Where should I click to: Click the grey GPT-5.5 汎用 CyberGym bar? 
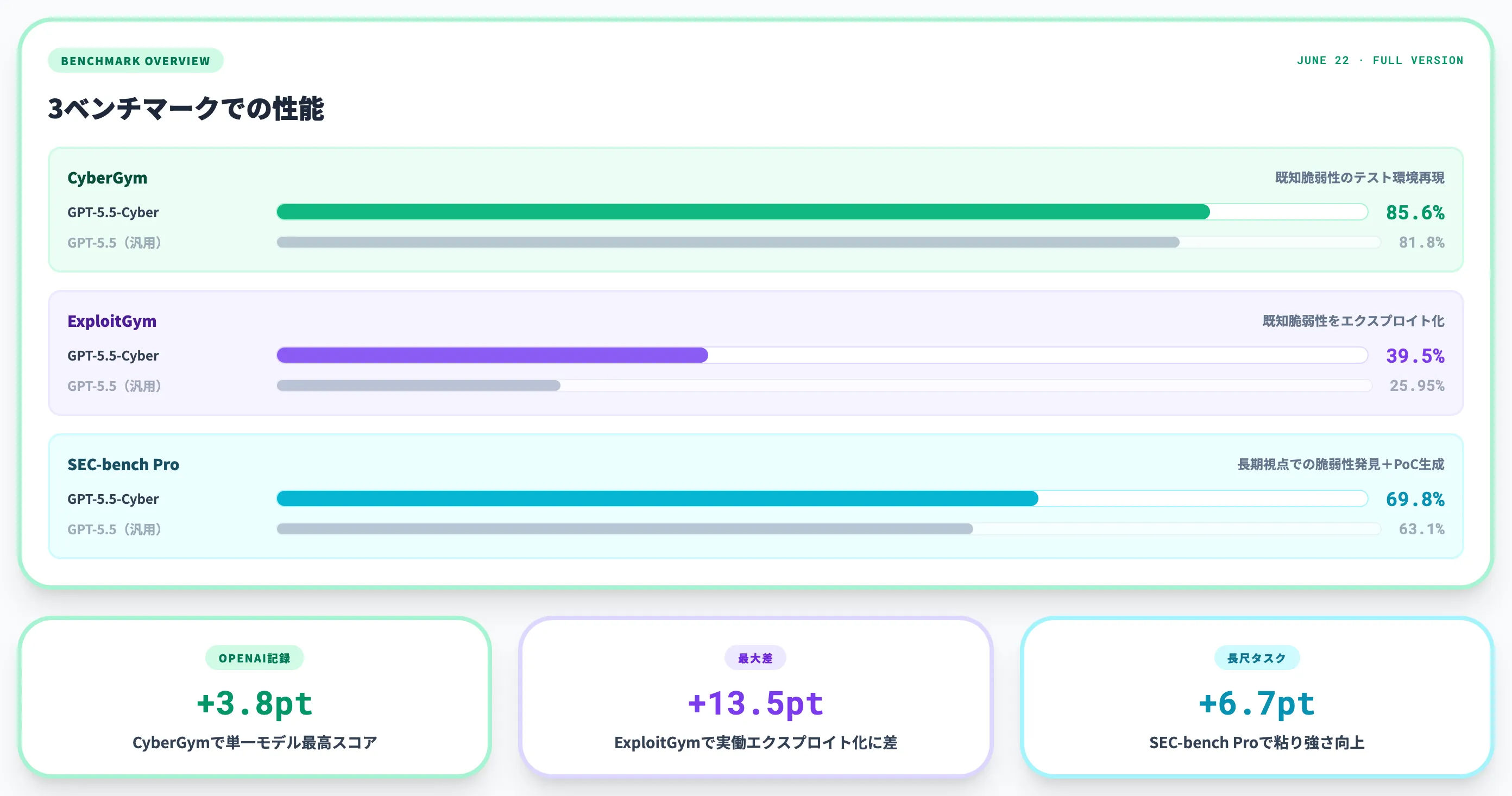tap(828, 243)
